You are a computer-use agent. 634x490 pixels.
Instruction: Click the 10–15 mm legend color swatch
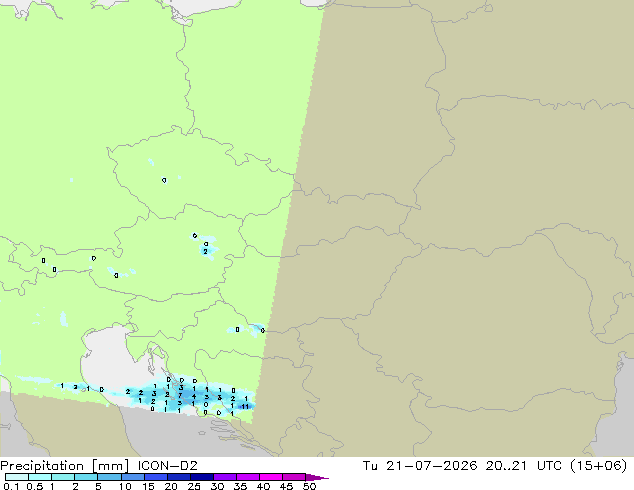click(133, 477)
